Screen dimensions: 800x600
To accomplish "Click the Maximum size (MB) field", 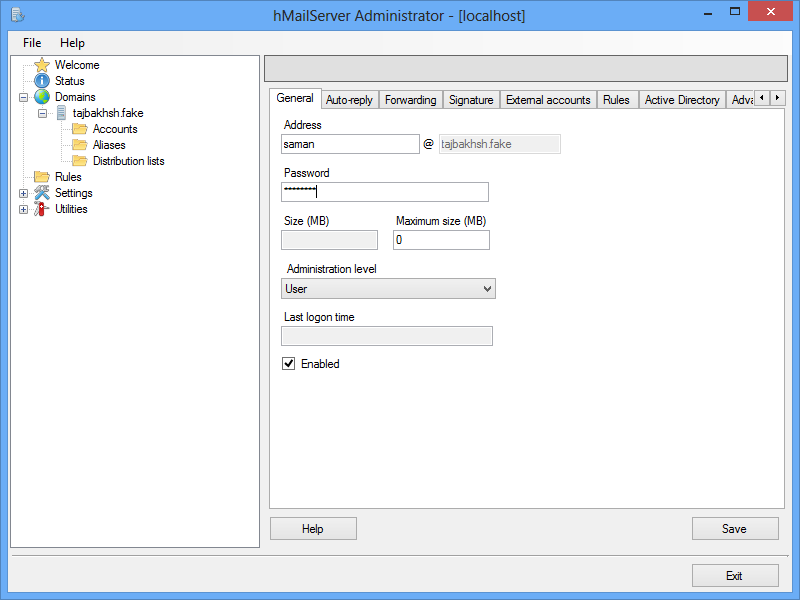I will tap(441, 240).
